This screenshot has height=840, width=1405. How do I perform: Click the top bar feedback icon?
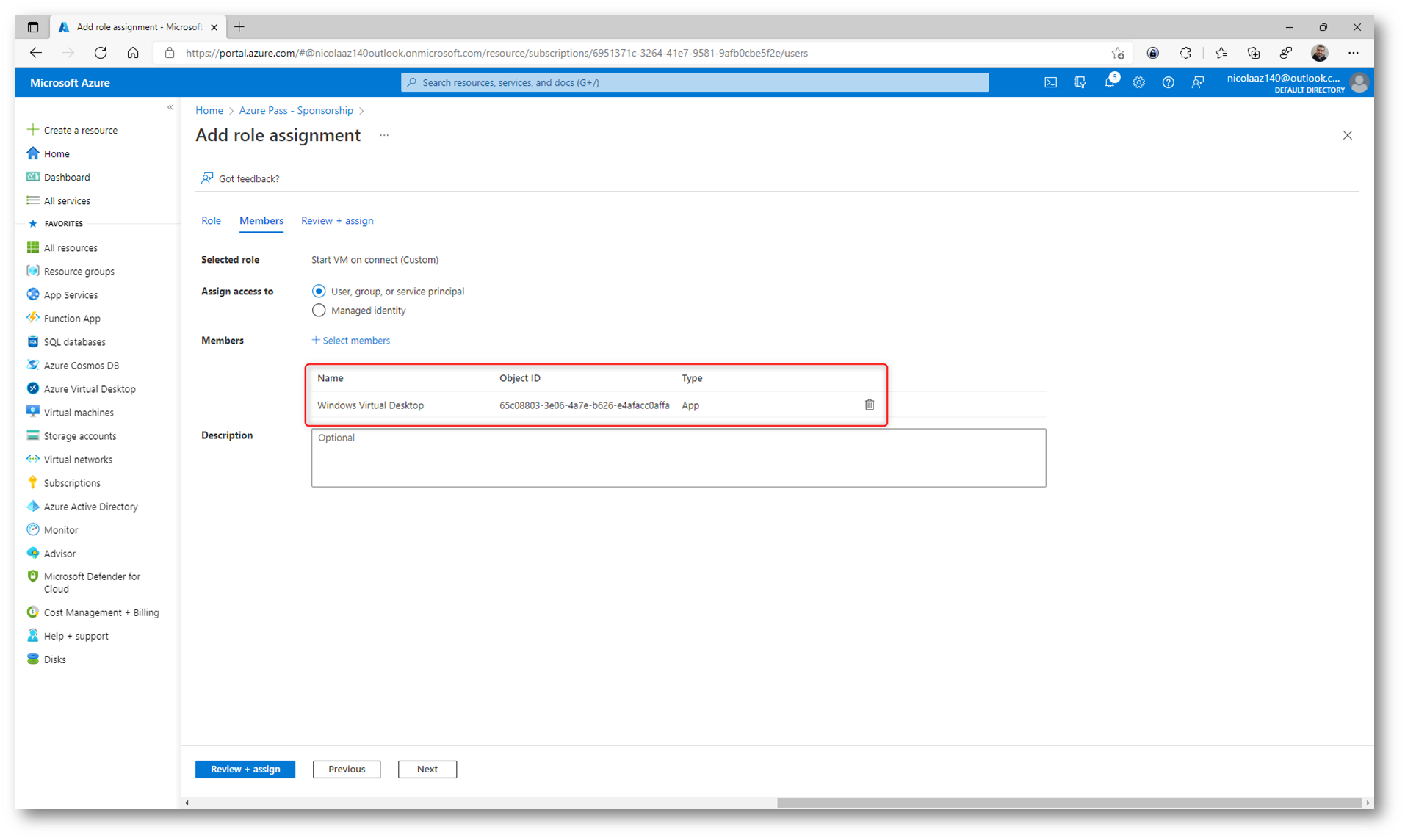[1197, 82]
